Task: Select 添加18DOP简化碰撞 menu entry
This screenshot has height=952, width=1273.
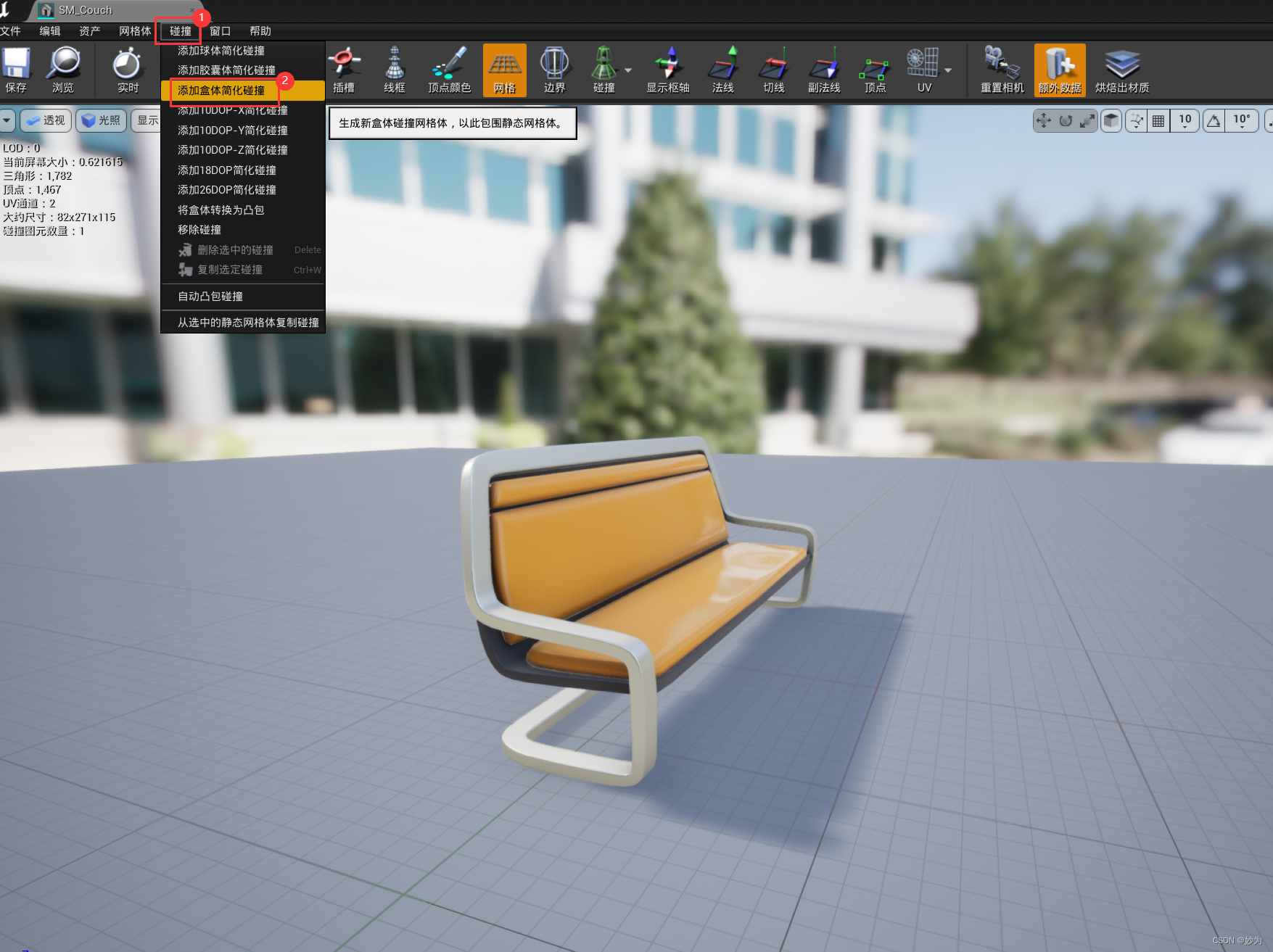Action: pos(243,170)
